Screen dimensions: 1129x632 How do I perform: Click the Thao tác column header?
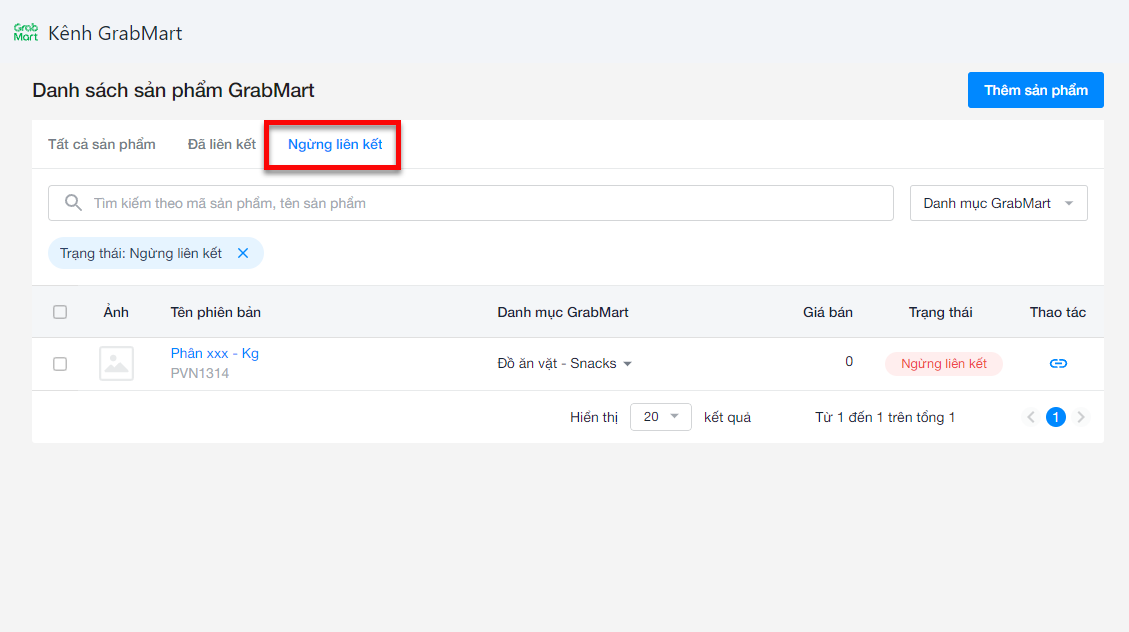point(1058,312)
